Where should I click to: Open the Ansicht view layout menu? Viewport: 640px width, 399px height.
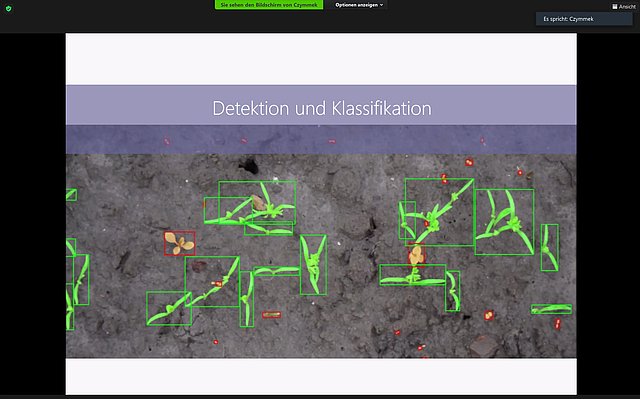point(624,7)
